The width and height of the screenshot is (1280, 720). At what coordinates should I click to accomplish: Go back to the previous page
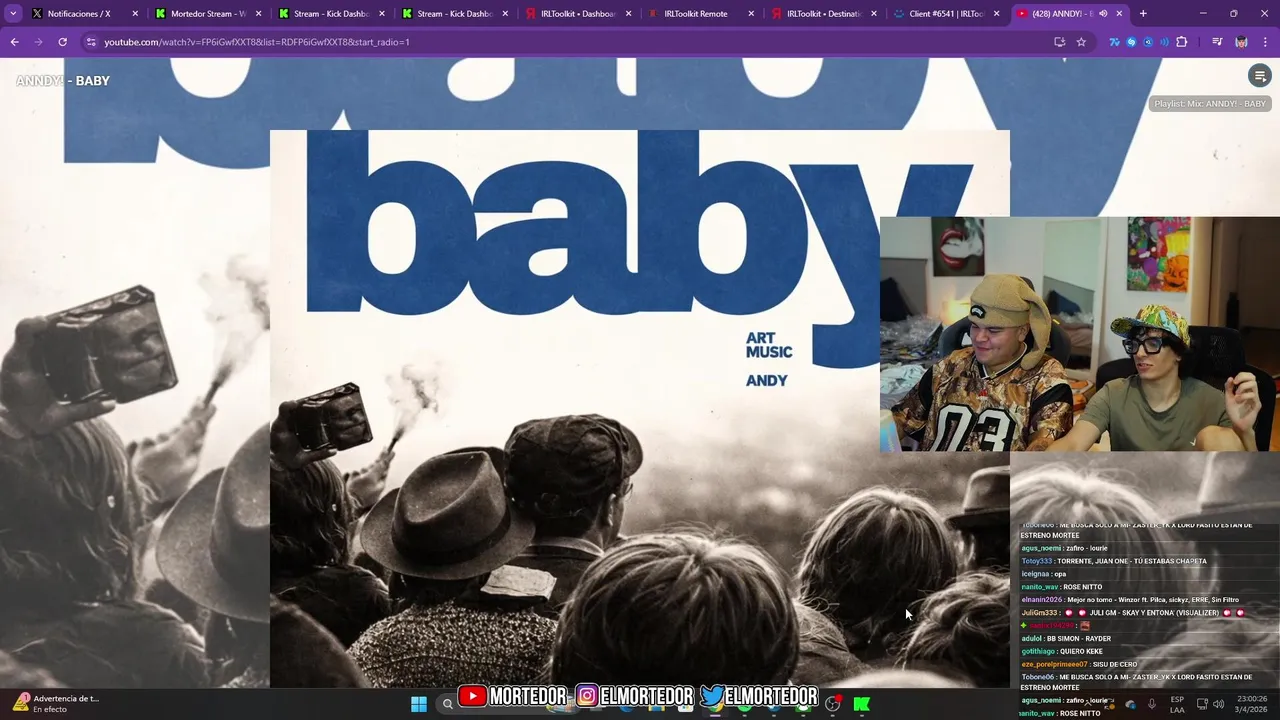[x=15, y=42]
